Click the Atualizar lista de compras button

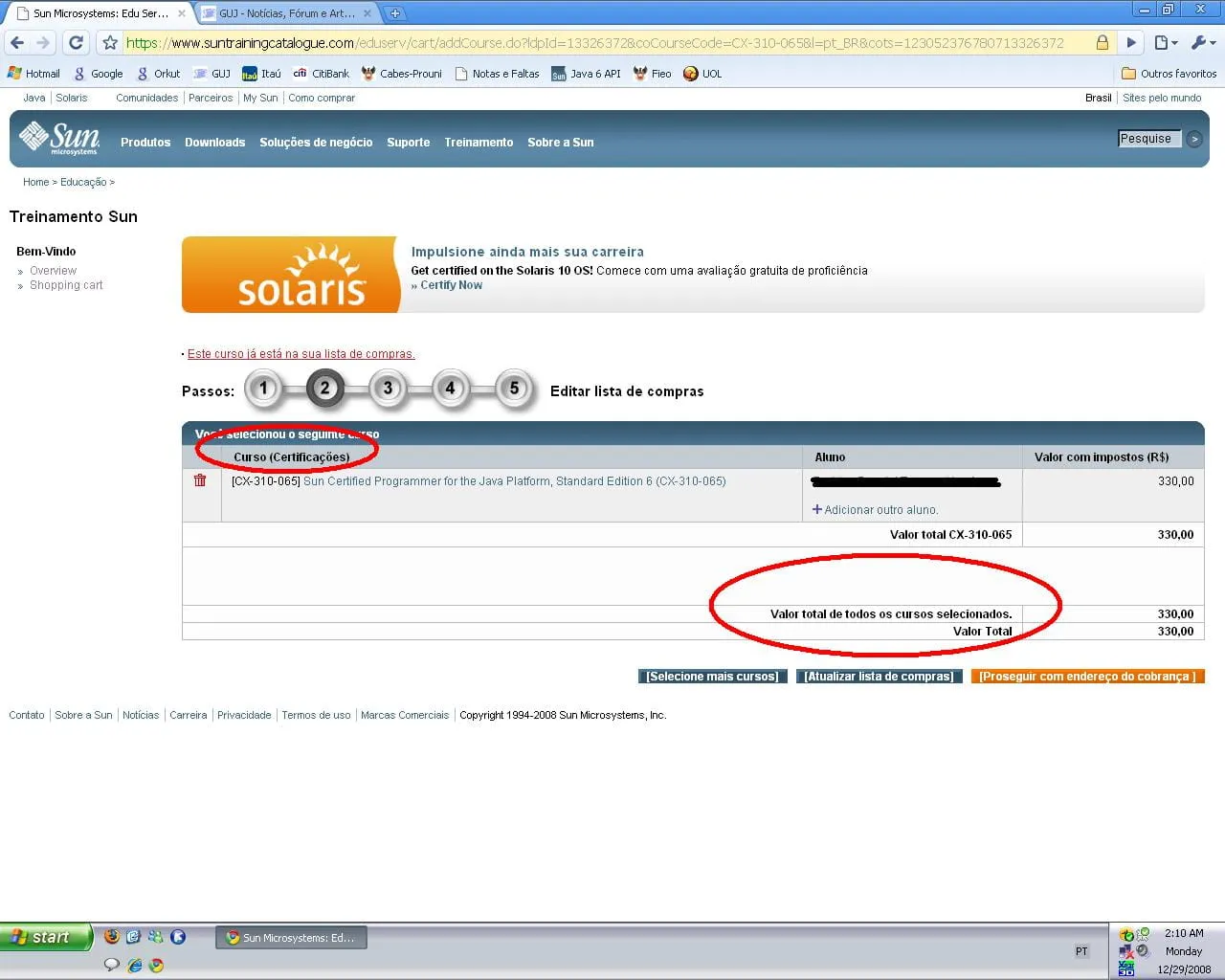(x=879, y=677)
